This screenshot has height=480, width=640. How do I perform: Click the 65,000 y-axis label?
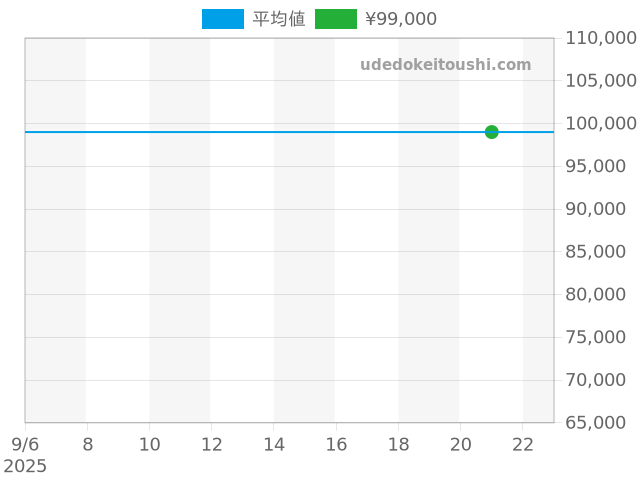pyautogui.click(x=600, y=423)
